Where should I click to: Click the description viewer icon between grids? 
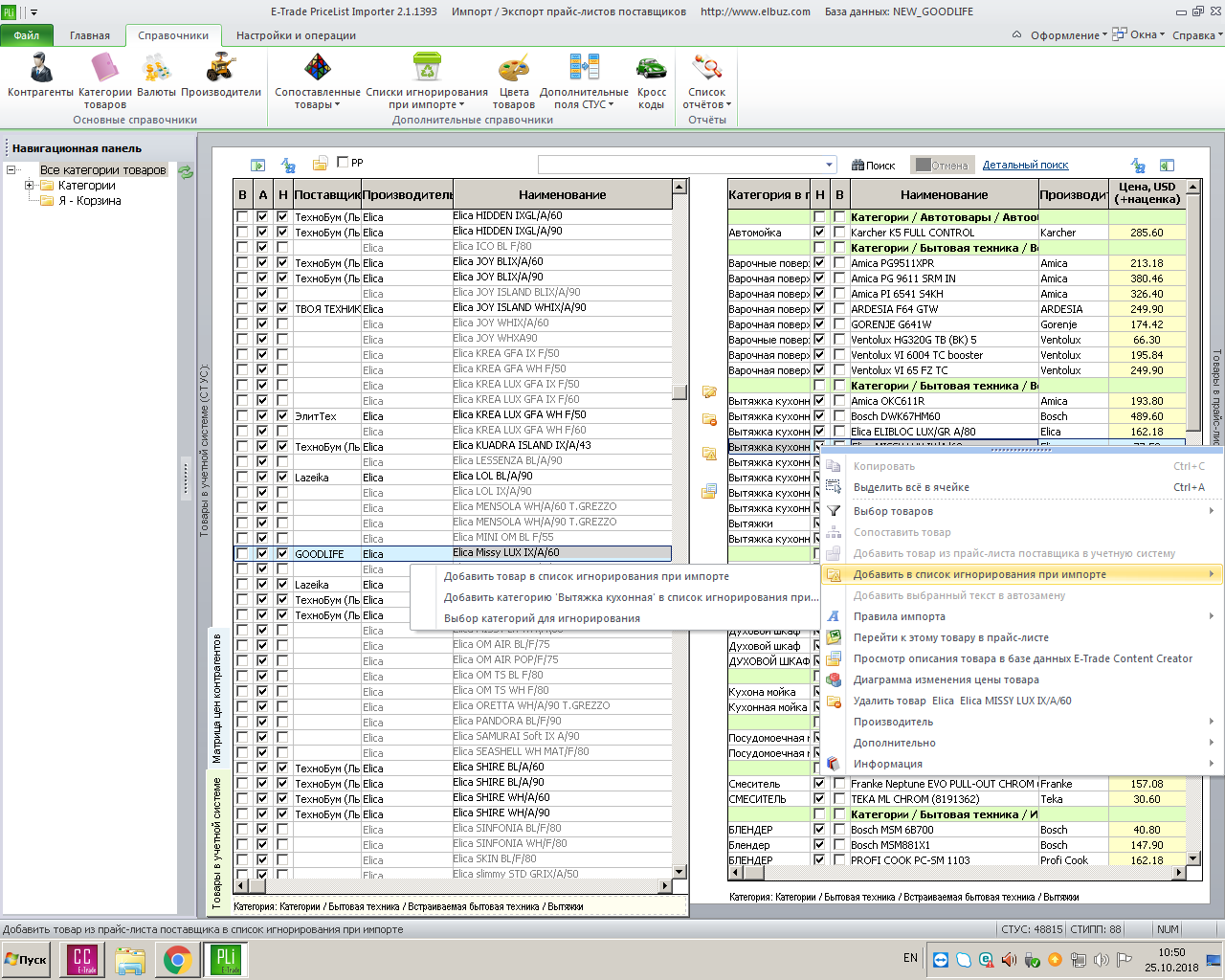coord(709,491)
